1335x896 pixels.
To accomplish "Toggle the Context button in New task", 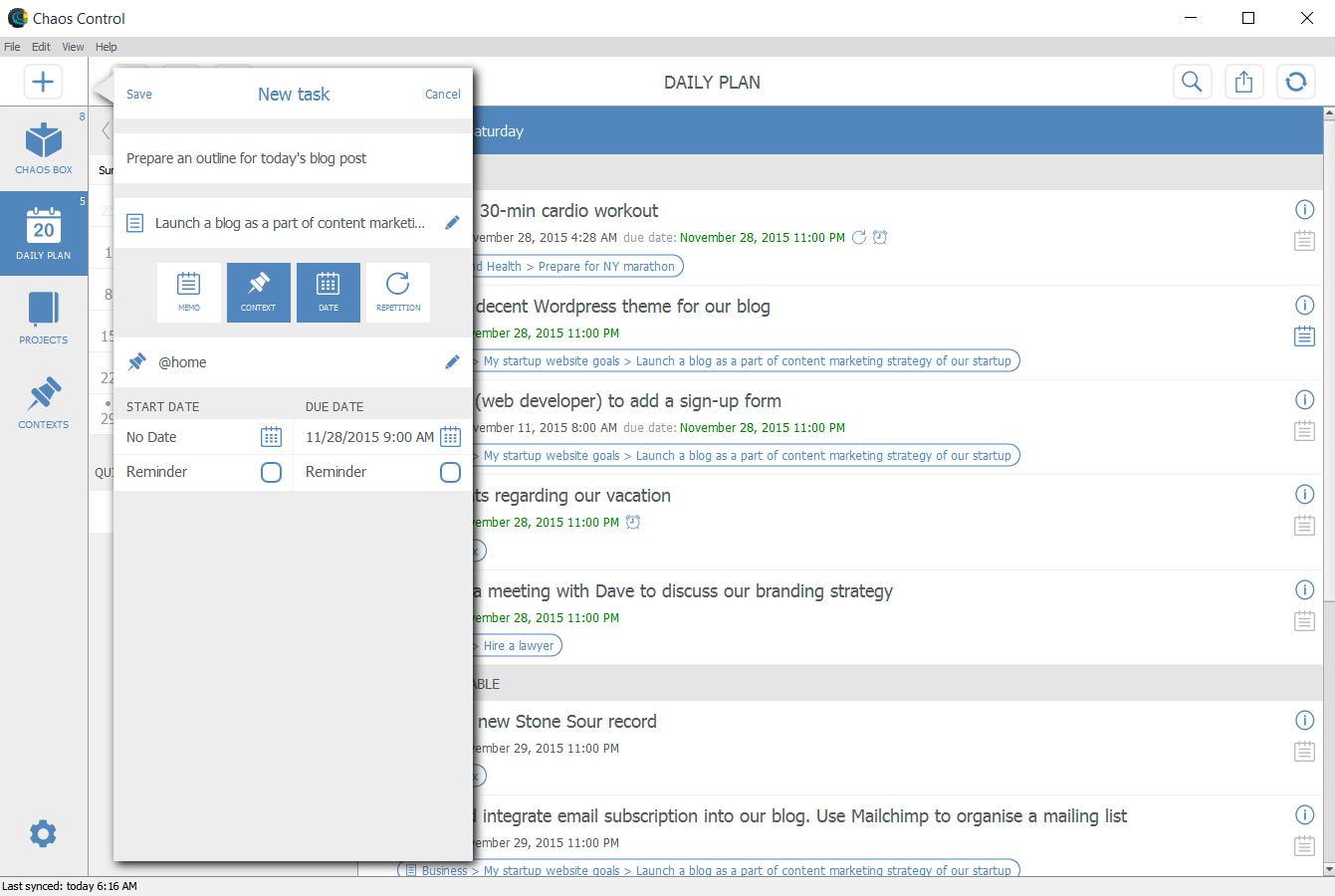I will [259, 292].
